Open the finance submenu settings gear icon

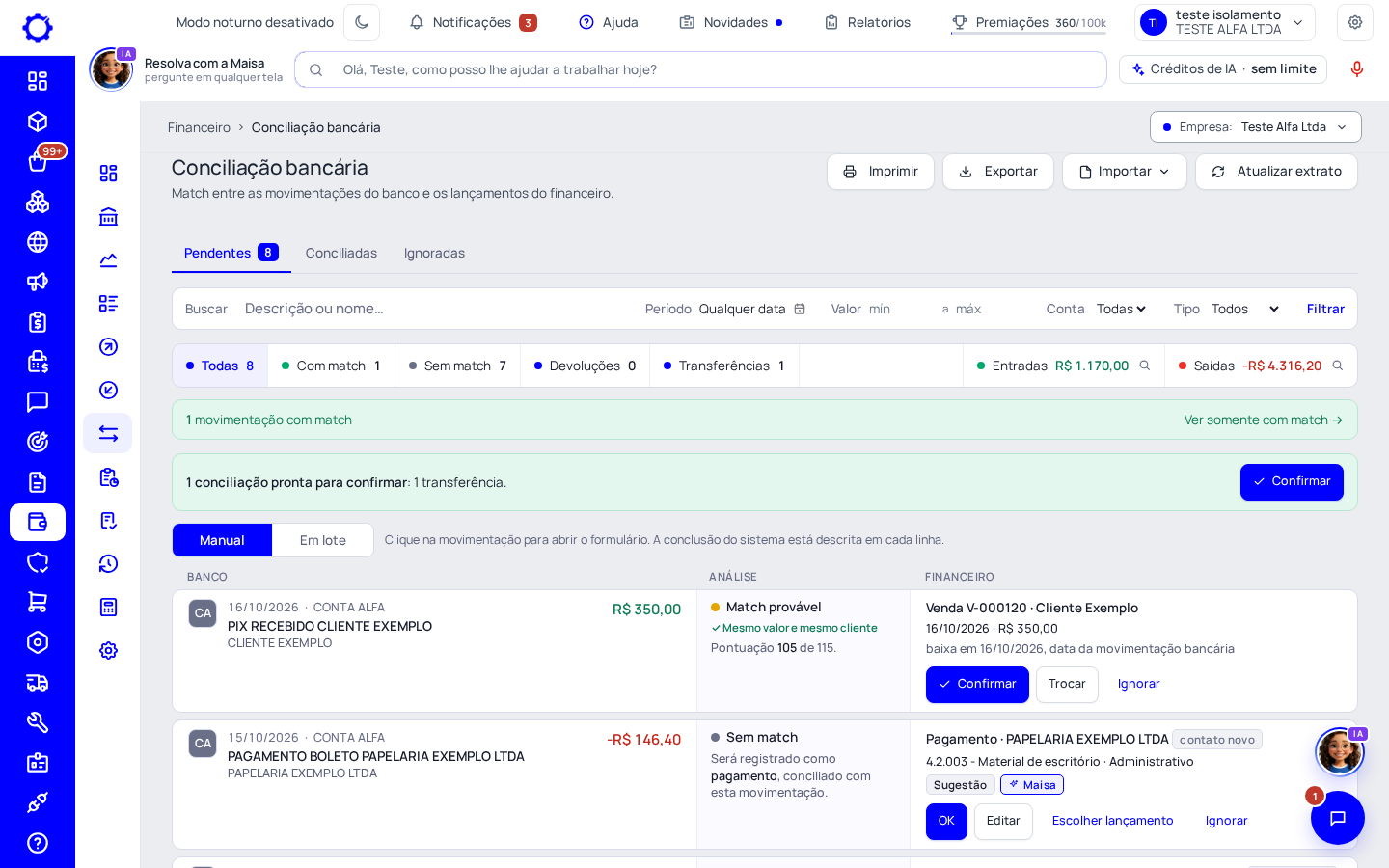click(108, 650)
